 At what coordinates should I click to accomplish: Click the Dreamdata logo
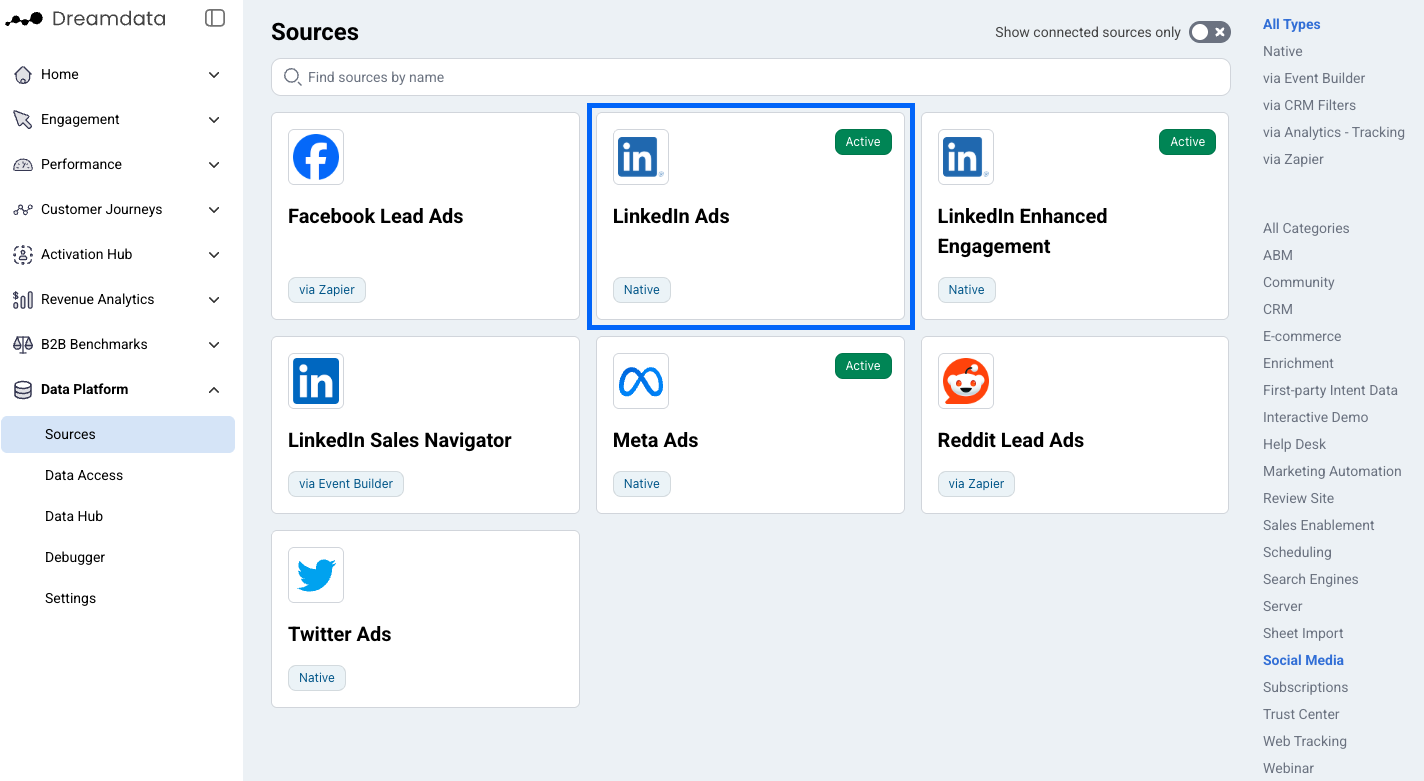click(x=86, y=18)
